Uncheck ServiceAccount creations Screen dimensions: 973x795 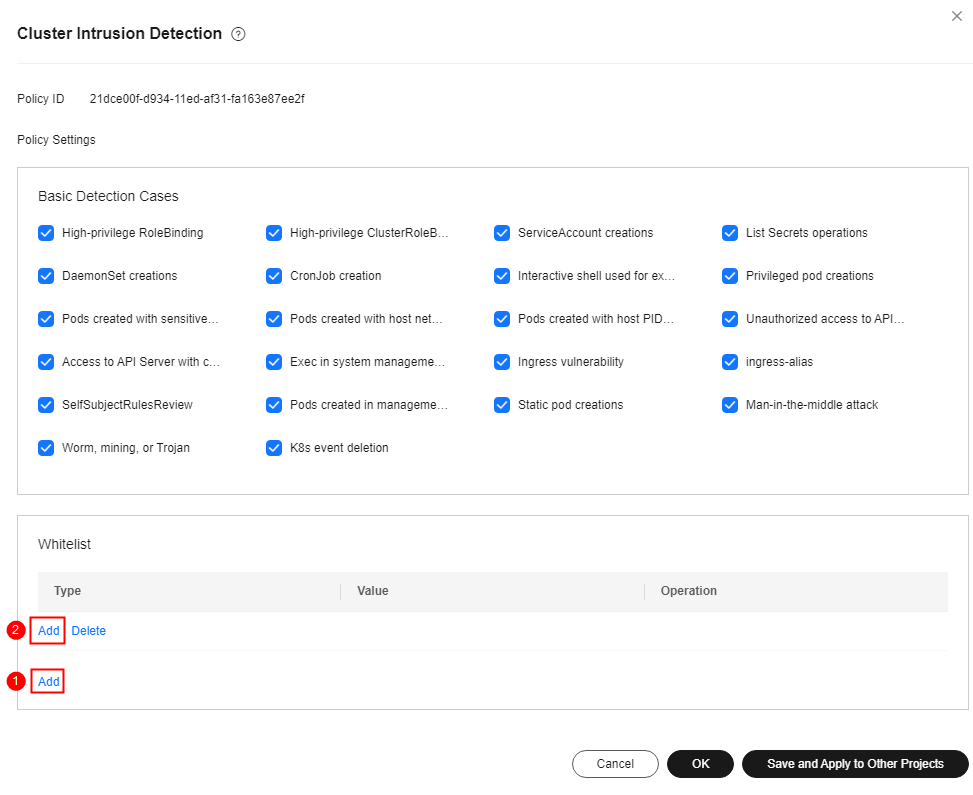[502, 233]
